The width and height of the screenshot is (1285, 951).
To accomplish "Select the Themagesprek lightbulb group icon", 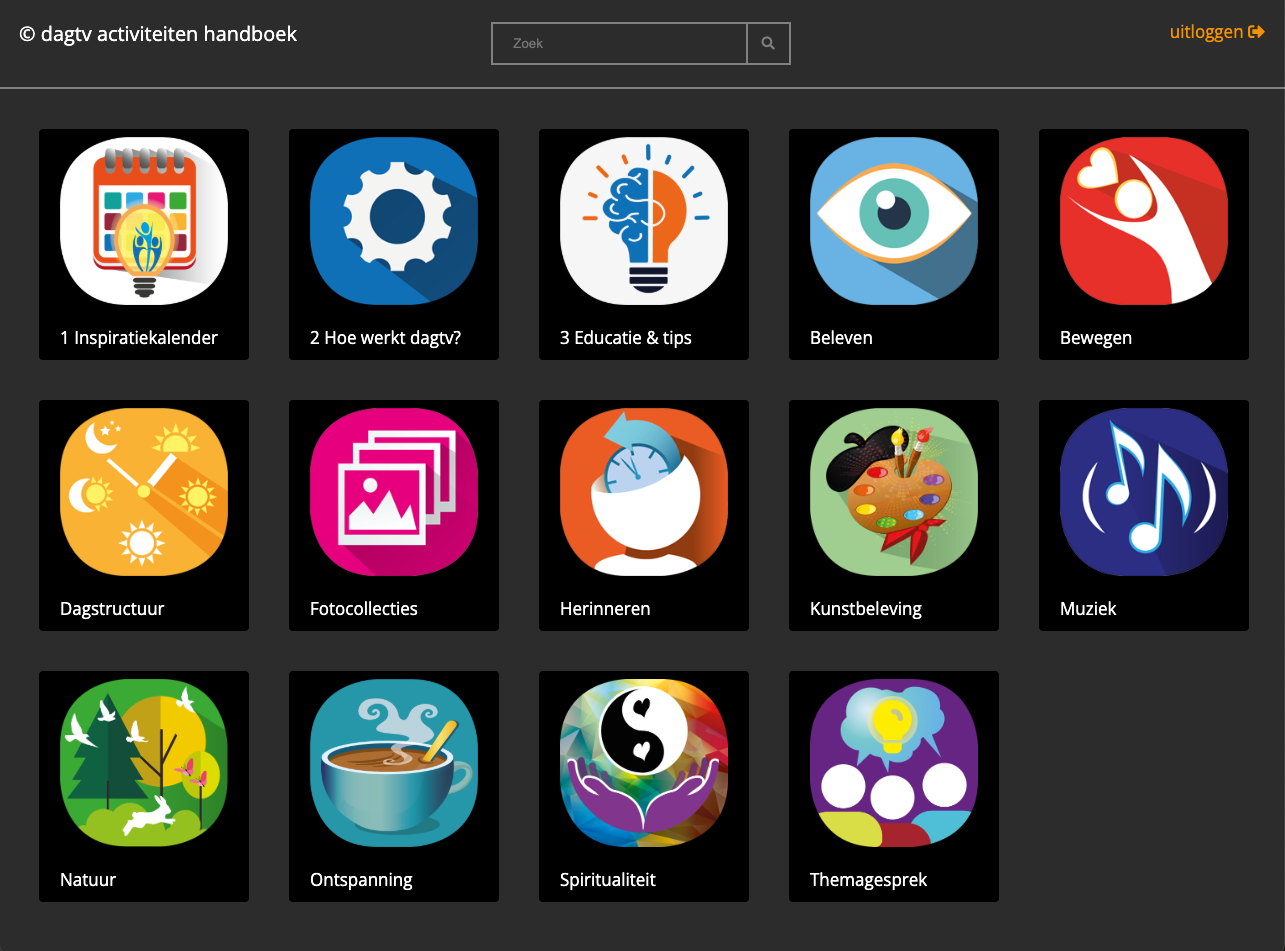I will 894,763.
